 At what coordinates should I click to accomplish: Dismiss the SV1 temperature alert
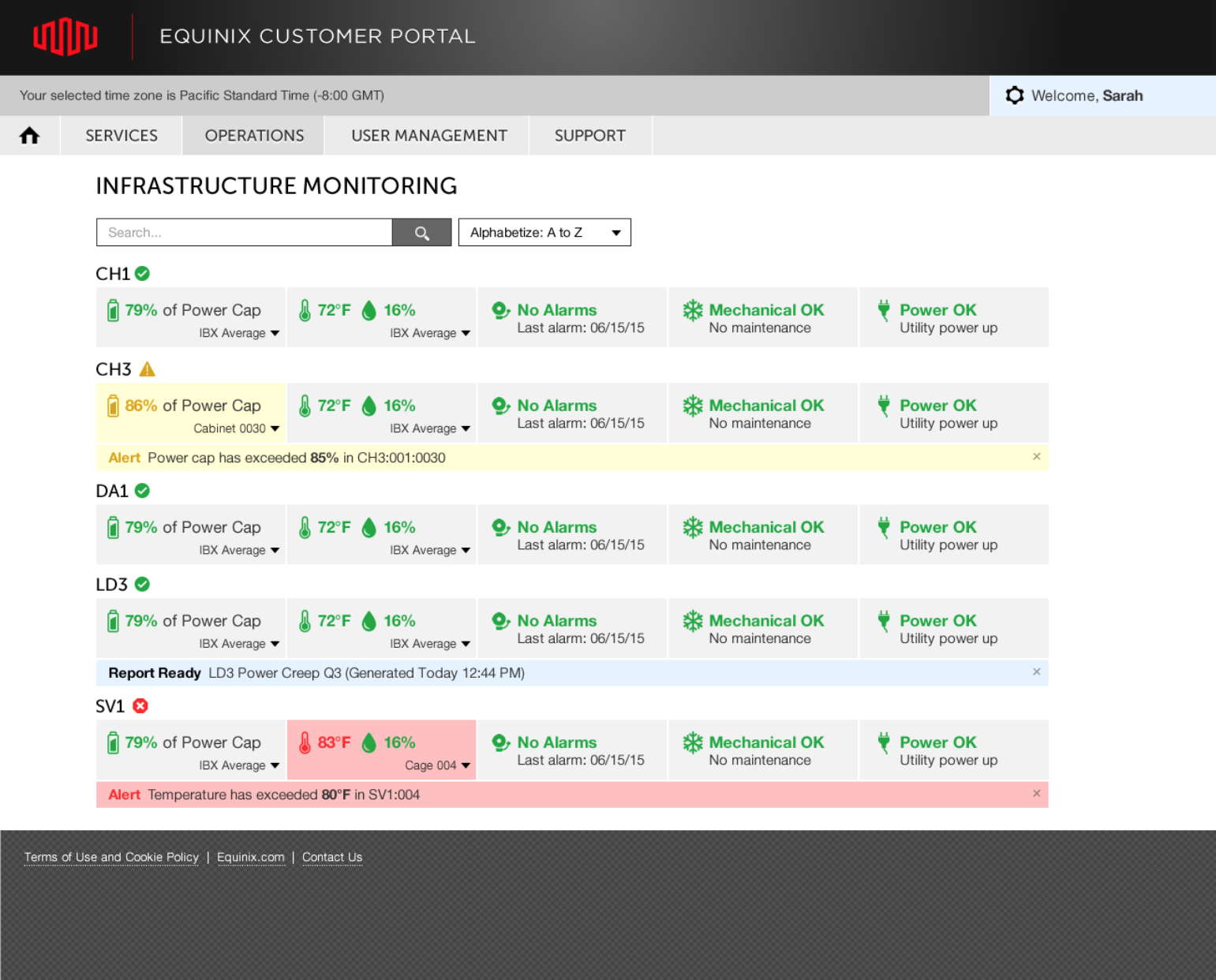pyautogui.click(x=1037, y=794)
